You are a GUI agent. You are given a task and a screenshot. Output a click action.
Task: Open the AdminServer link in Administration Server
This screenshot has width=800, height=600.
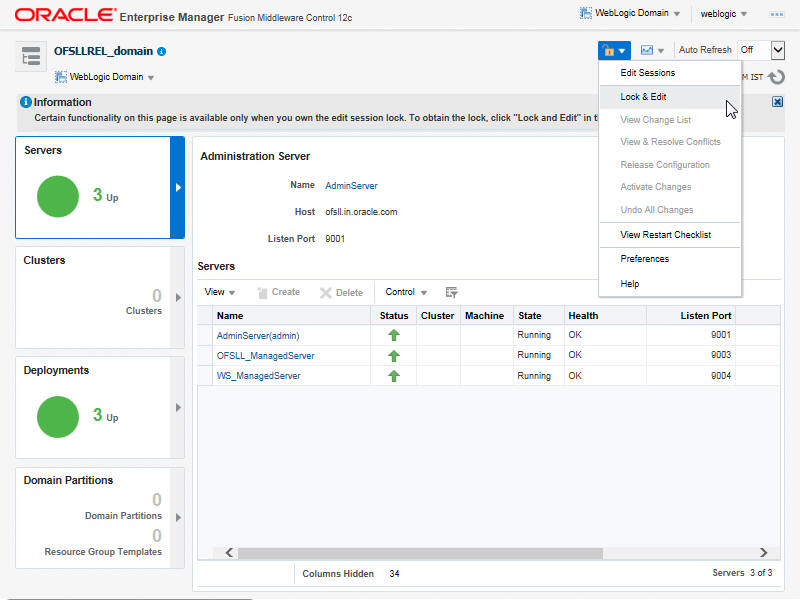pyautogui.click(x=351, y=186)
